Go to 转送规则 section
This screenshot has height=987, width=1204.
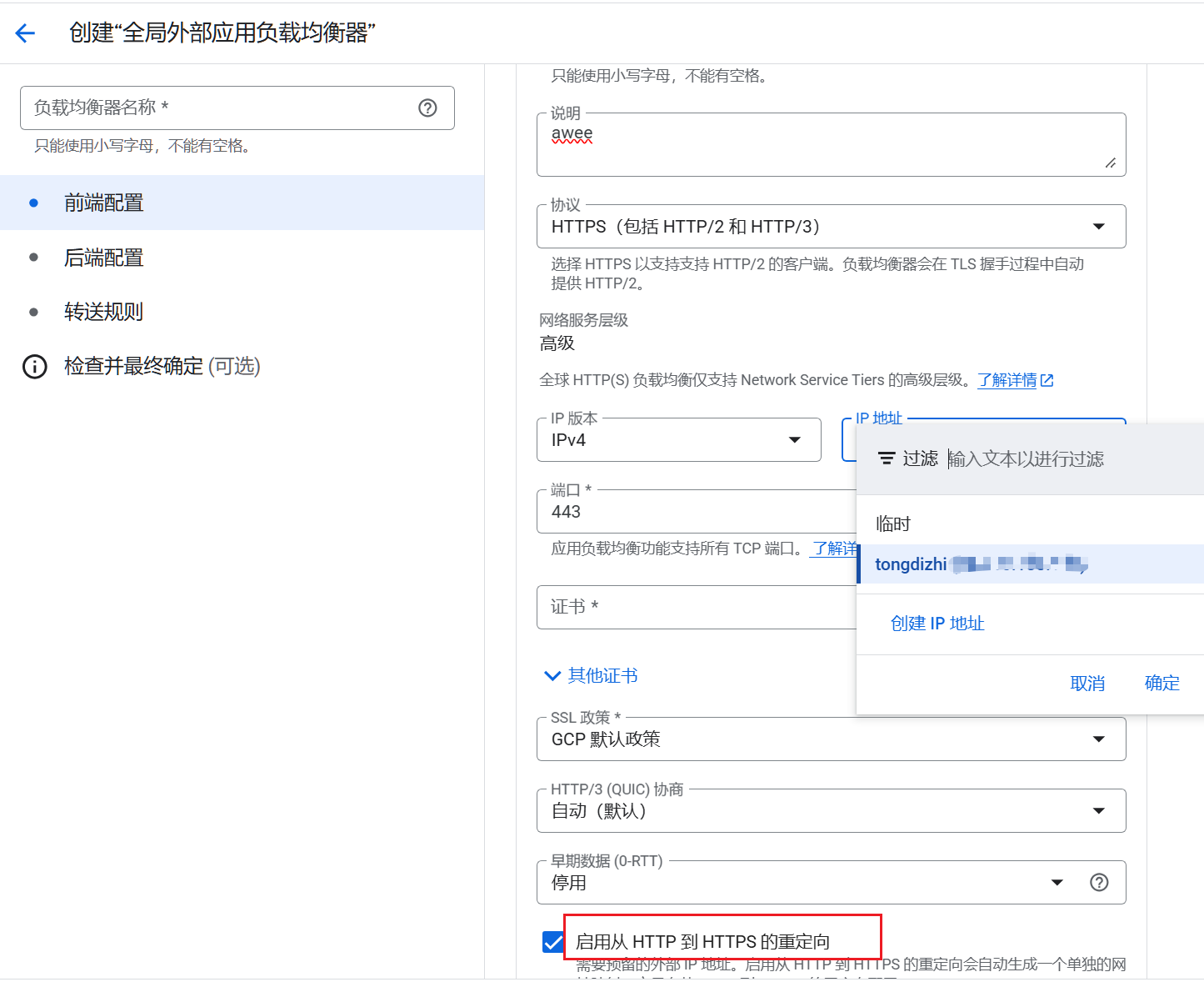(x=104, y=312)
